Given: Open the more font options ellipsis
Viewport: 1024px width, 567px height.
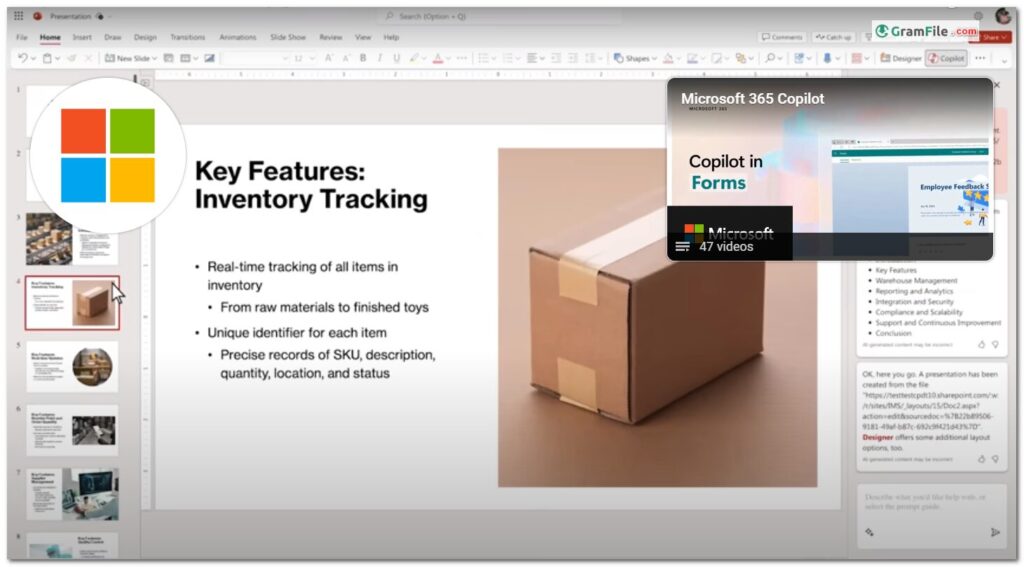Looking at the screenshot, I should coord(462,58).
